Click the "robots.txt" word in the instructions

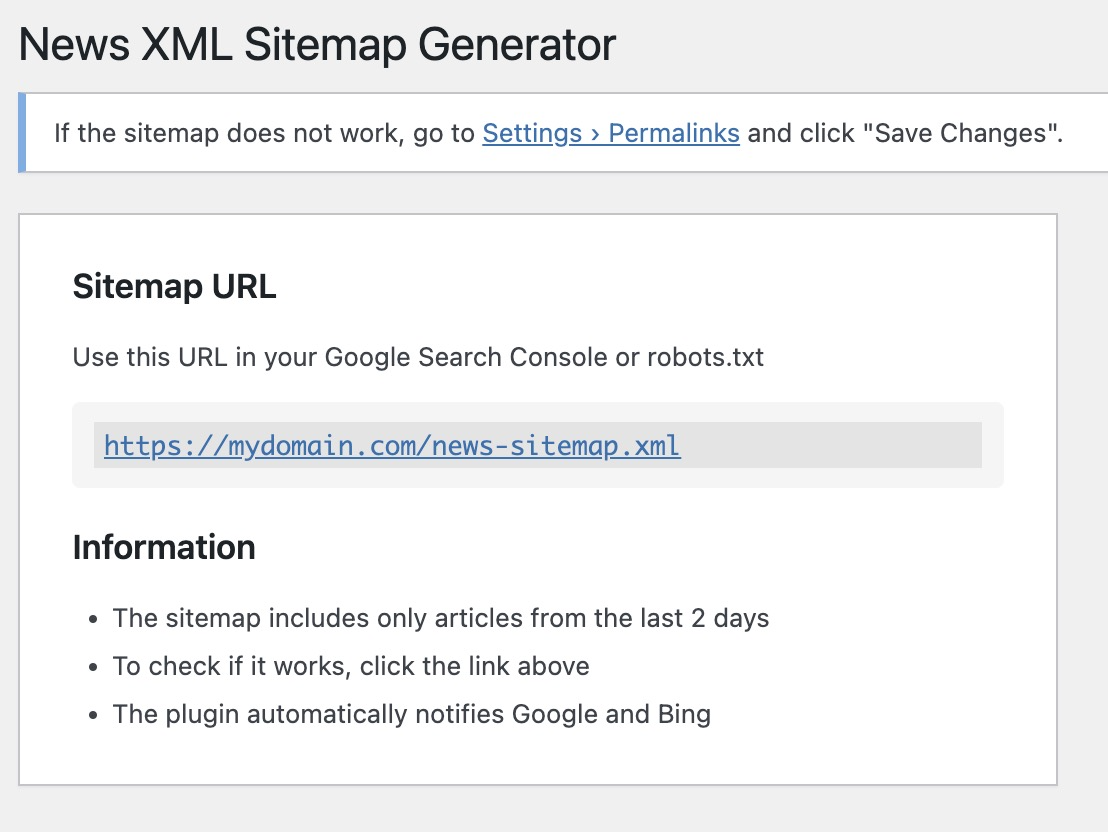click(x=705, y=358)
